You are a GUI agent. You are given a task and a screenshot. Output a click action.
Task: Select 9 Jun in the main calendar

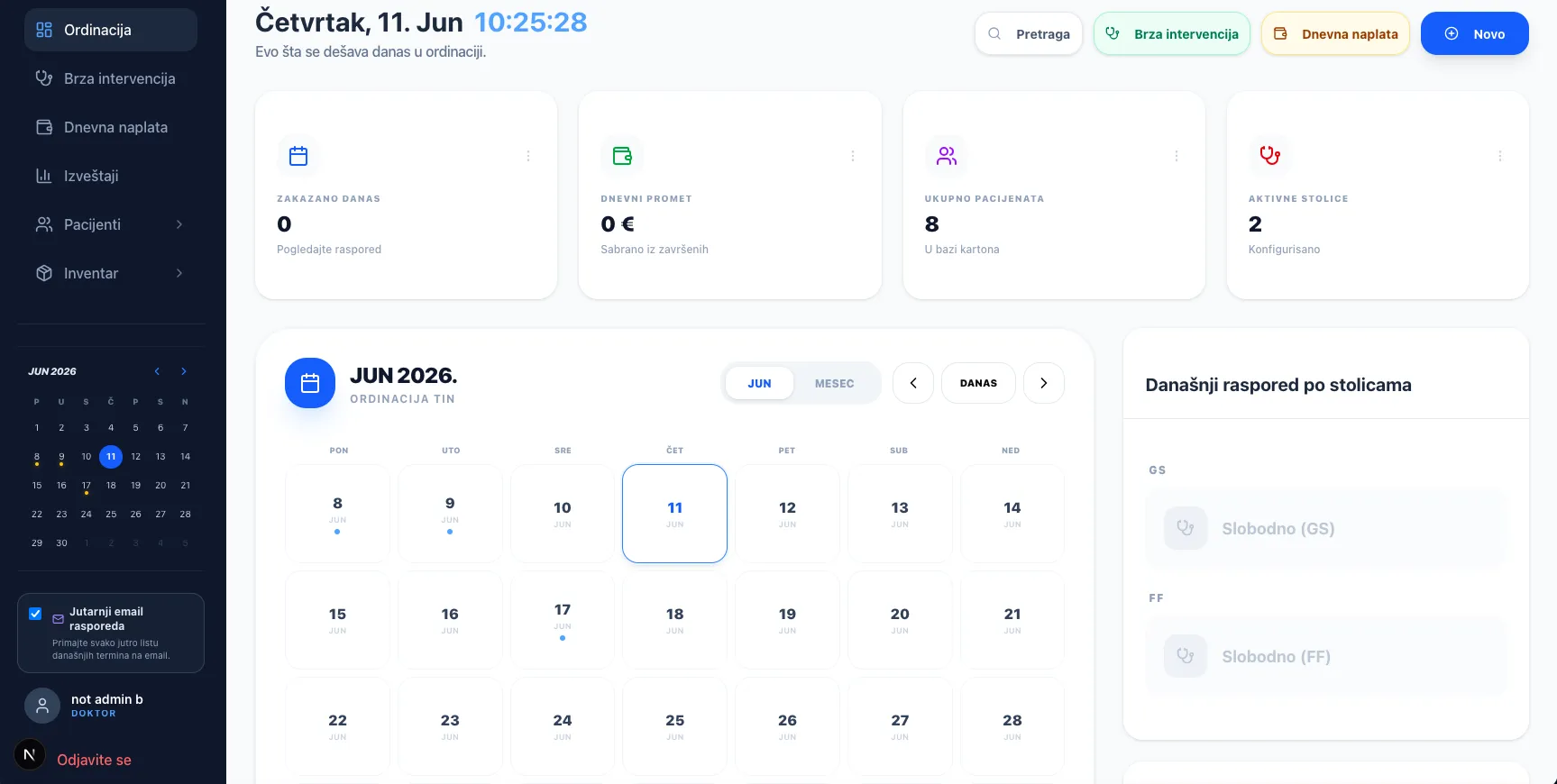pos(450,514)
